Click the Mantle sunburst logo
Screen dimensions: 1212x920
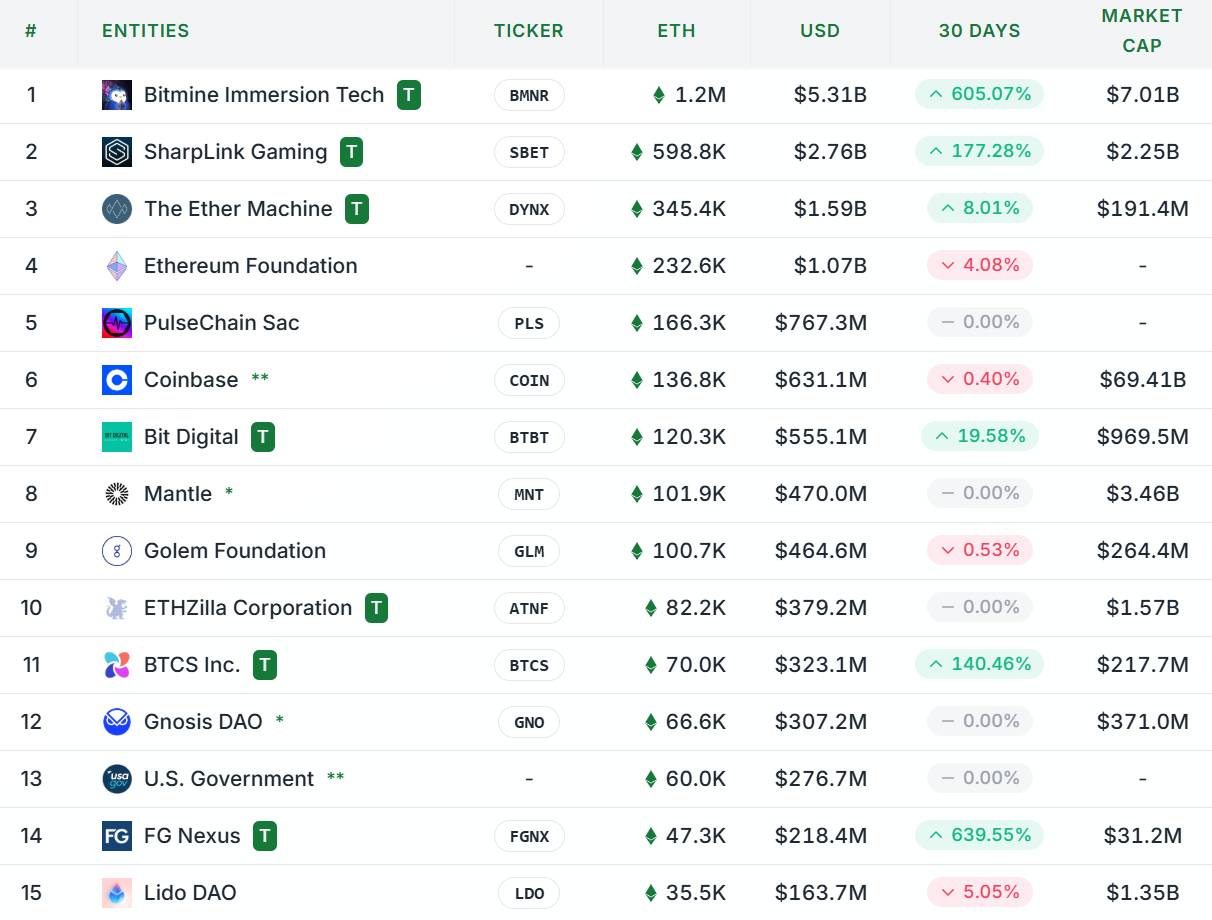click(117, 494)
